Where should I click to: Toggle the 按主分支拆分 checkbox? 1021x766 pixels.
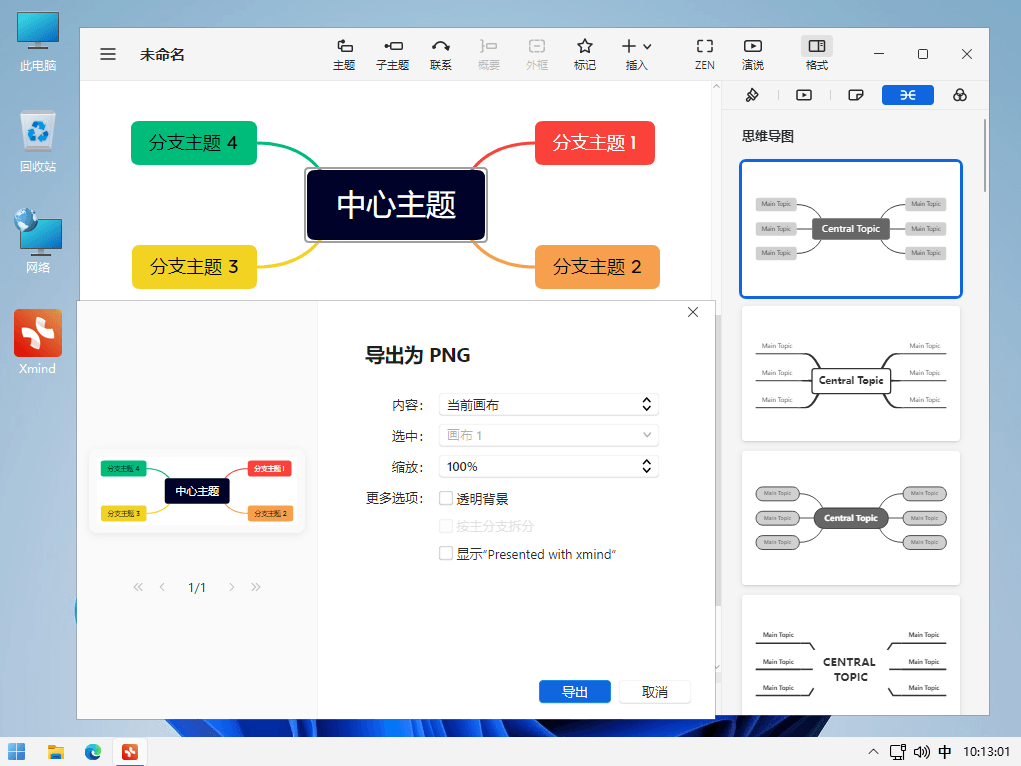click(446, 526)
